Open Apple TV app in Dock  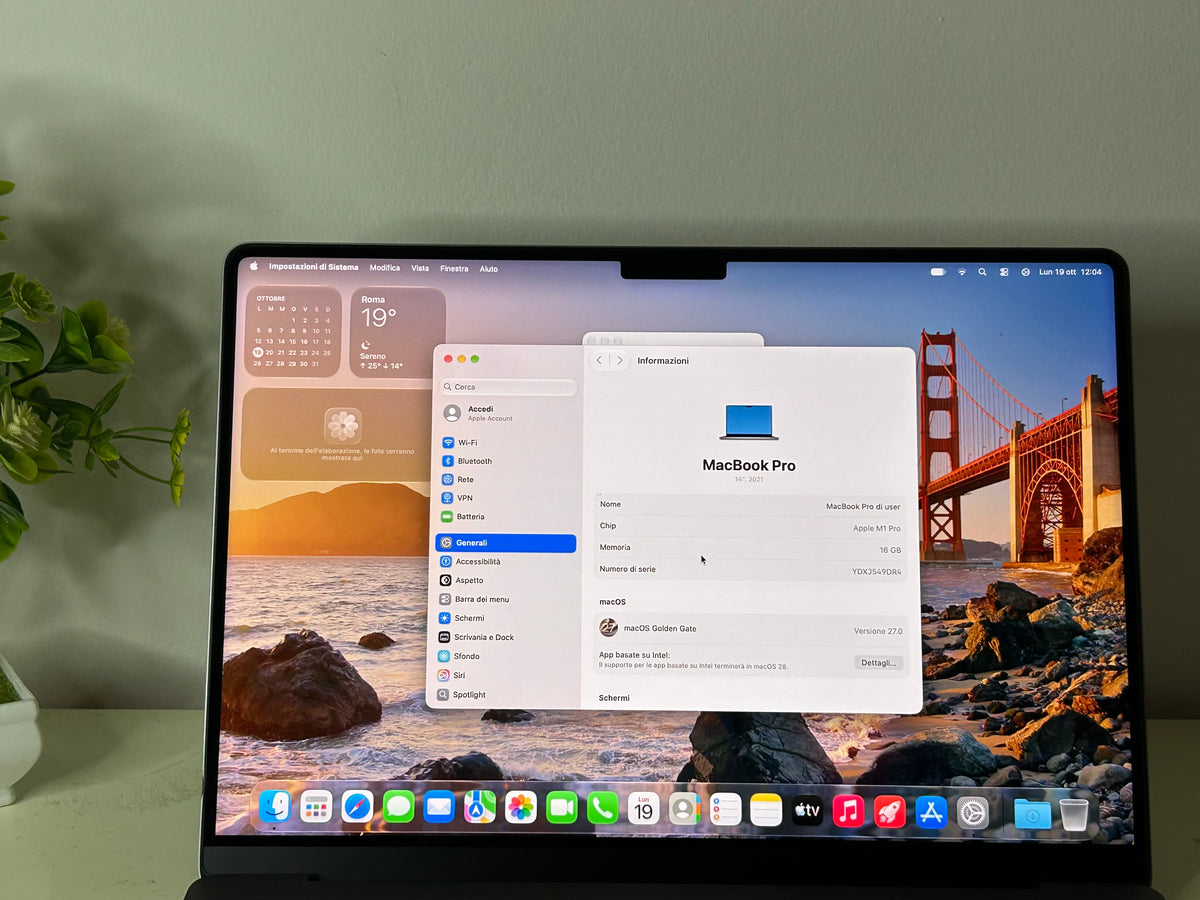click(807, 810)
